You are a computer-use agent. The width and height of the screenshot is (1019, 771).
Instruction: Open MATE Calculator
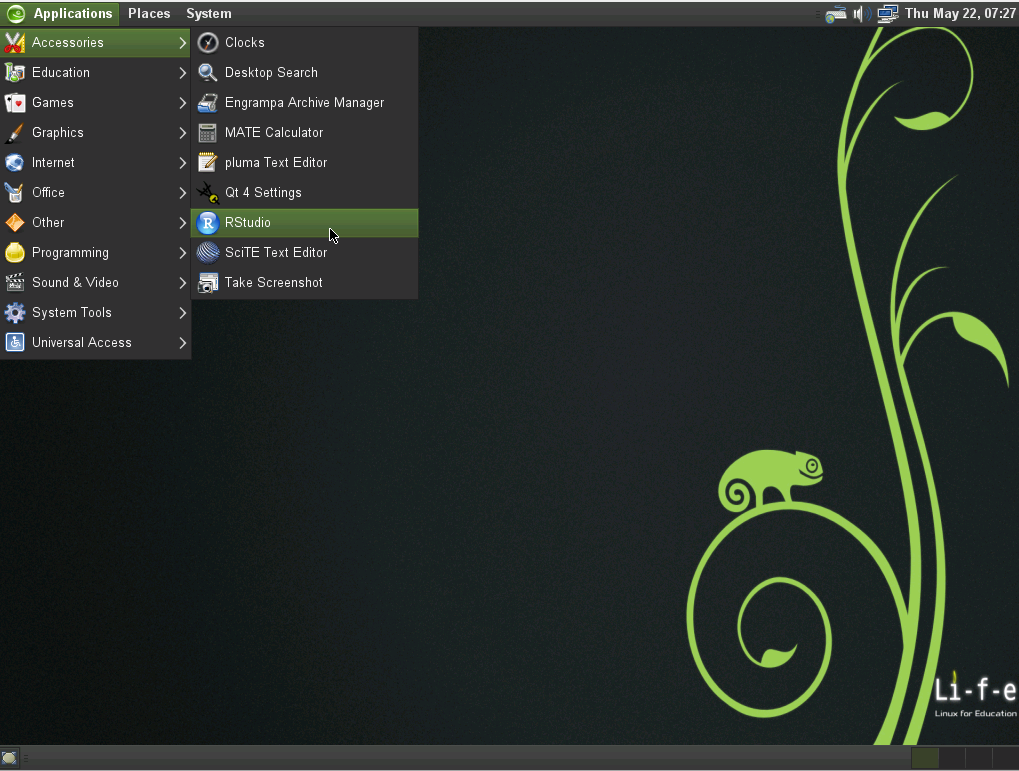point(305,133)
